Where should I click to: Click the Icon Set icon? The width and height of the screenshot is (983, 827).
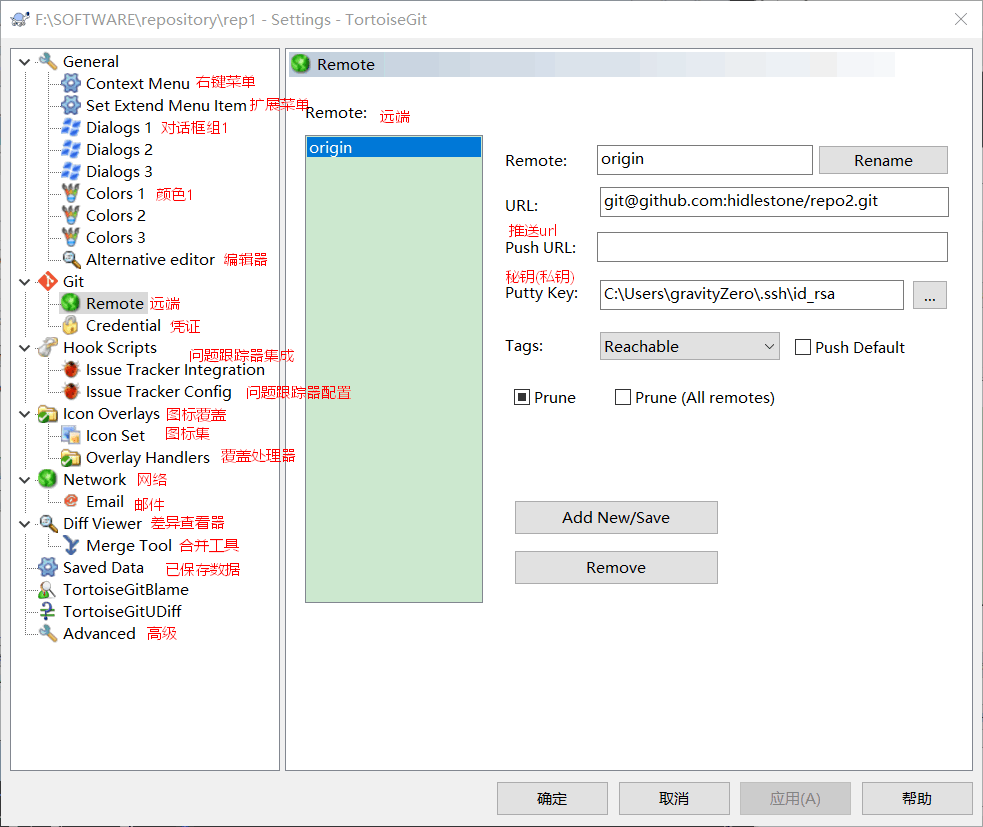pos(71,435)
